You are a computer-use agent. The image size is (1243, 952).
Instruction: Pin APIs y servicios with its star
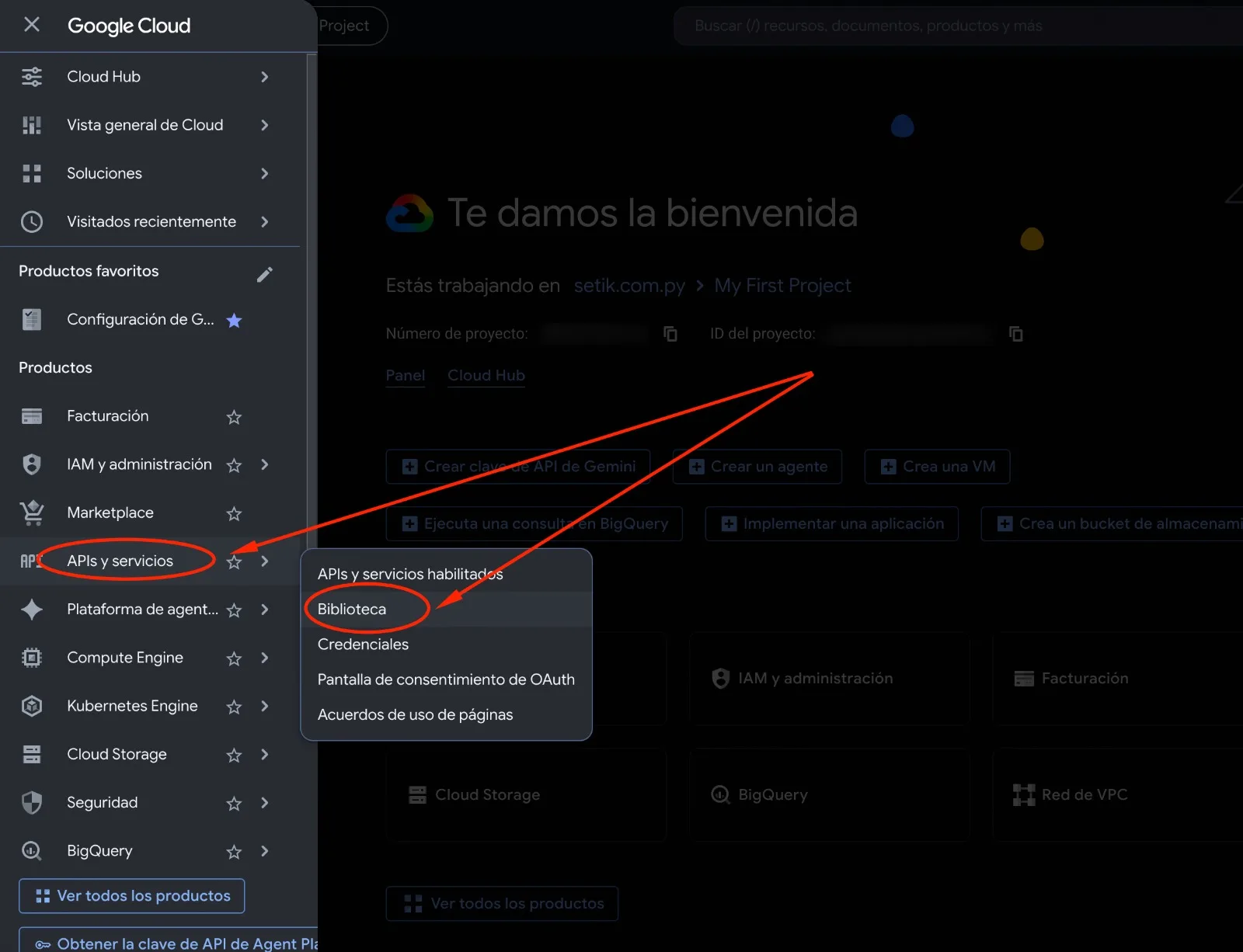pyautogui.click(x=234, y=561)
